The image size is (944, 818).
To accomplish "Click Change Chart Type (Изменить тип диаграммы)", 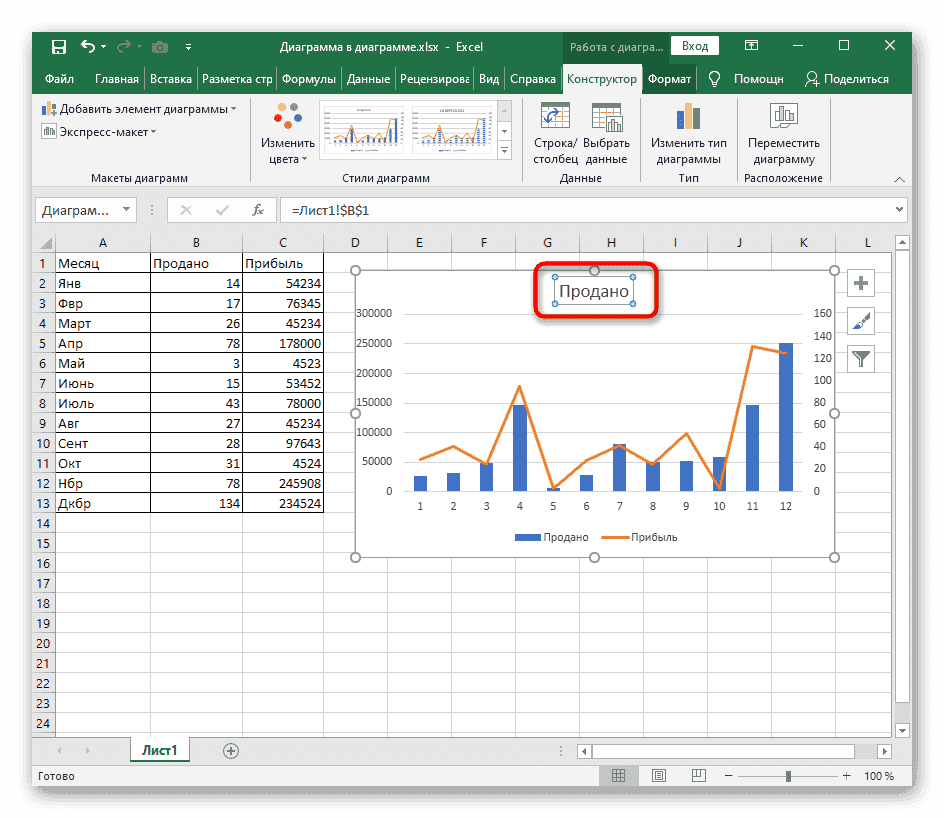I will pos(688,134).
